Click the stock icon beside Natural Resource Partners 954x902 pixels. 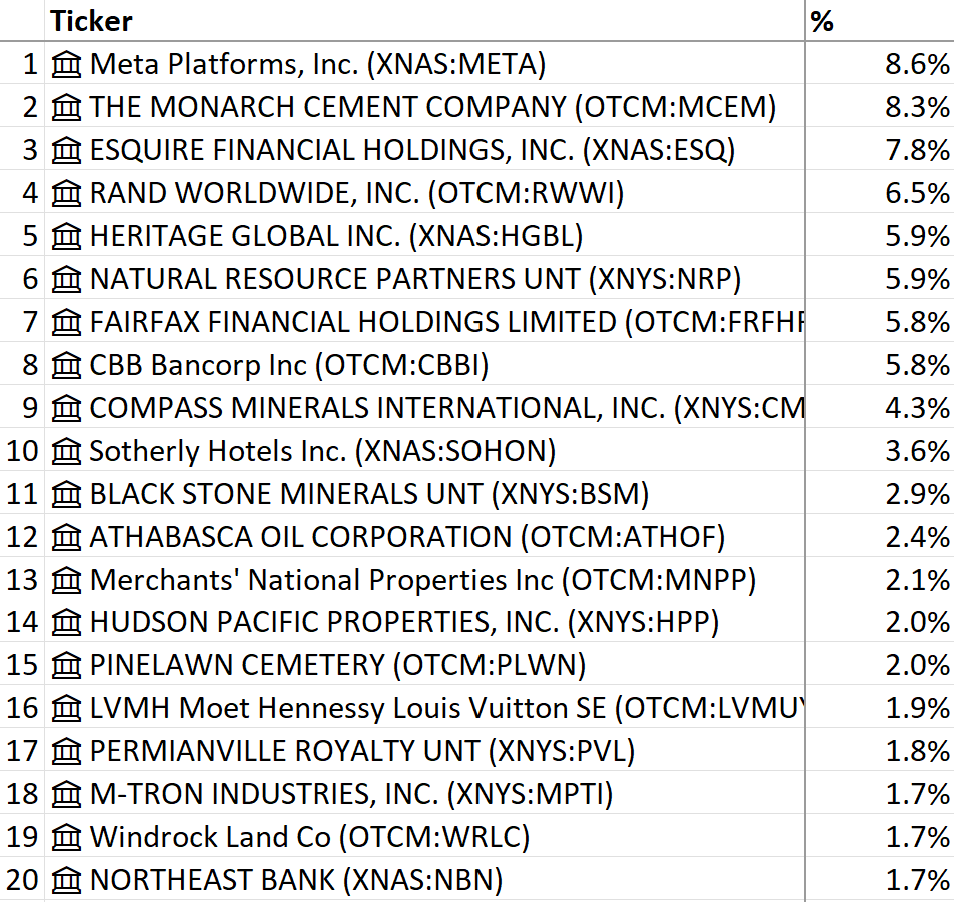[x=66, y=279]
